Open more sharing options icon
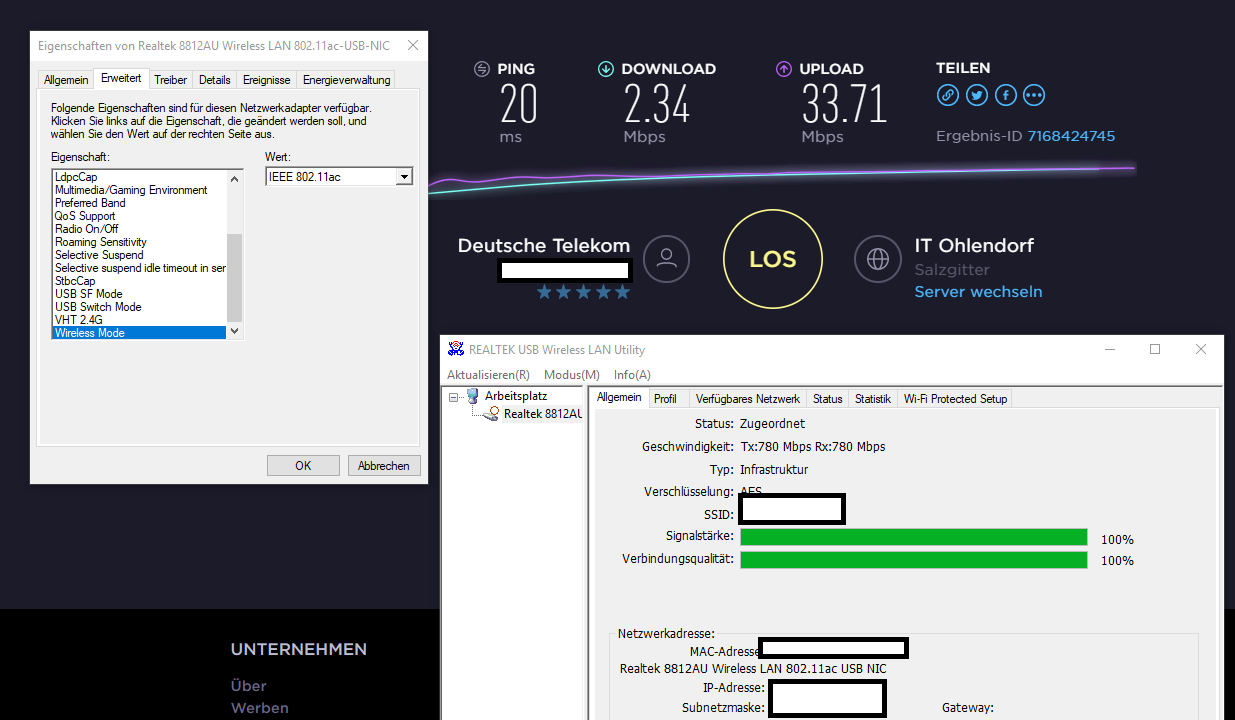The image size is (1235, 720). coord(1034,95)
